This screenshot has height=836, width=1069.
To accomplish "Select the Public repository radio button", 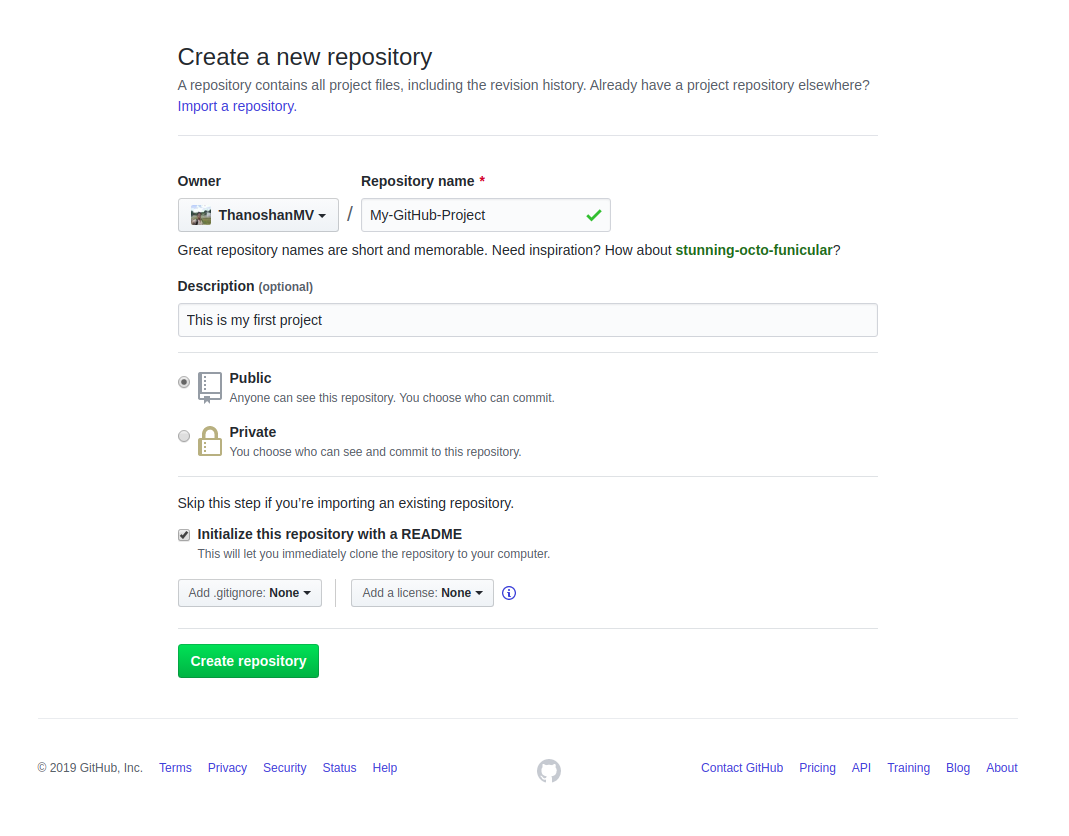I will click(x=184, y=382).
